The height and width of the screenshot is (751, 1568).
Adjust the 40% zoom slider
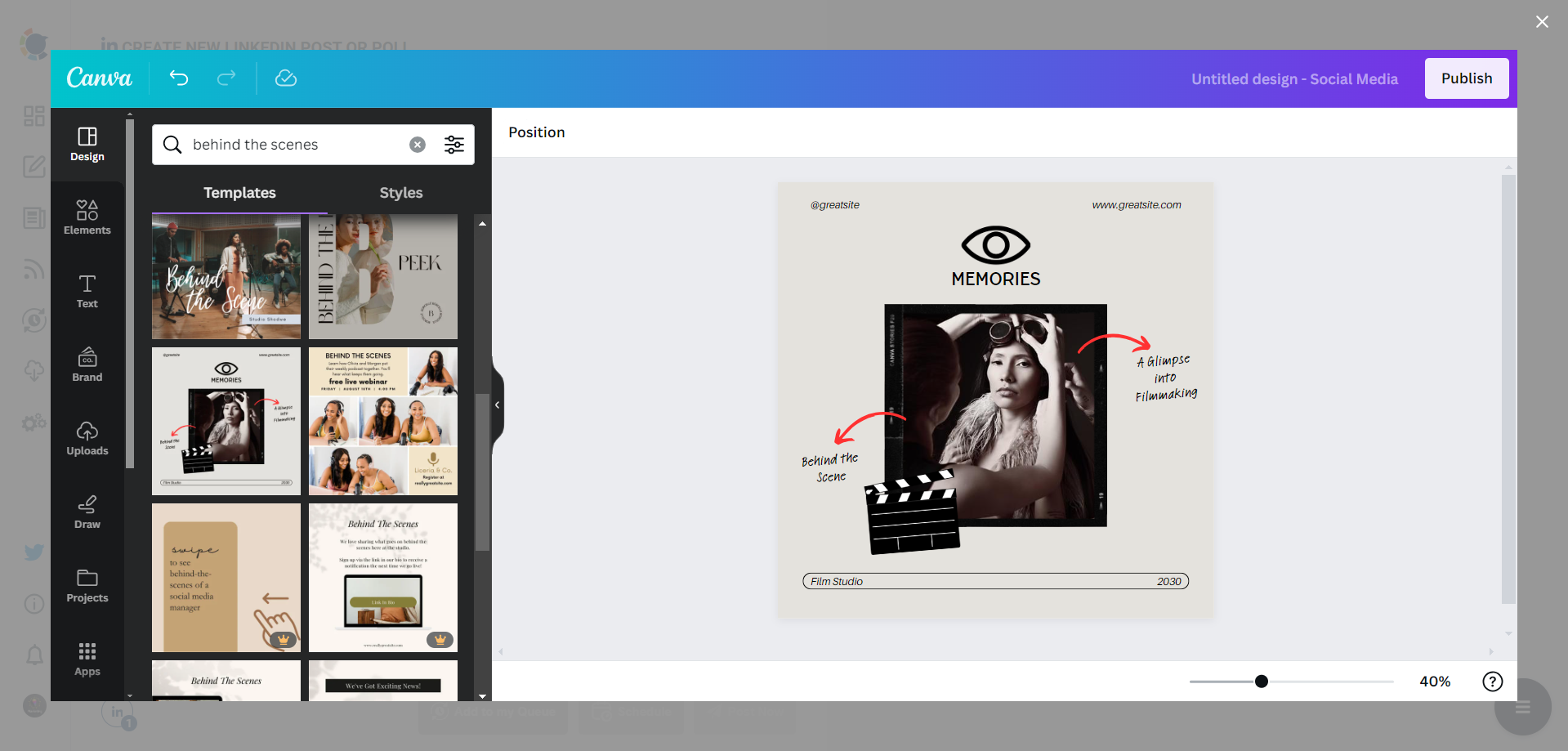tap(1262, 681)
